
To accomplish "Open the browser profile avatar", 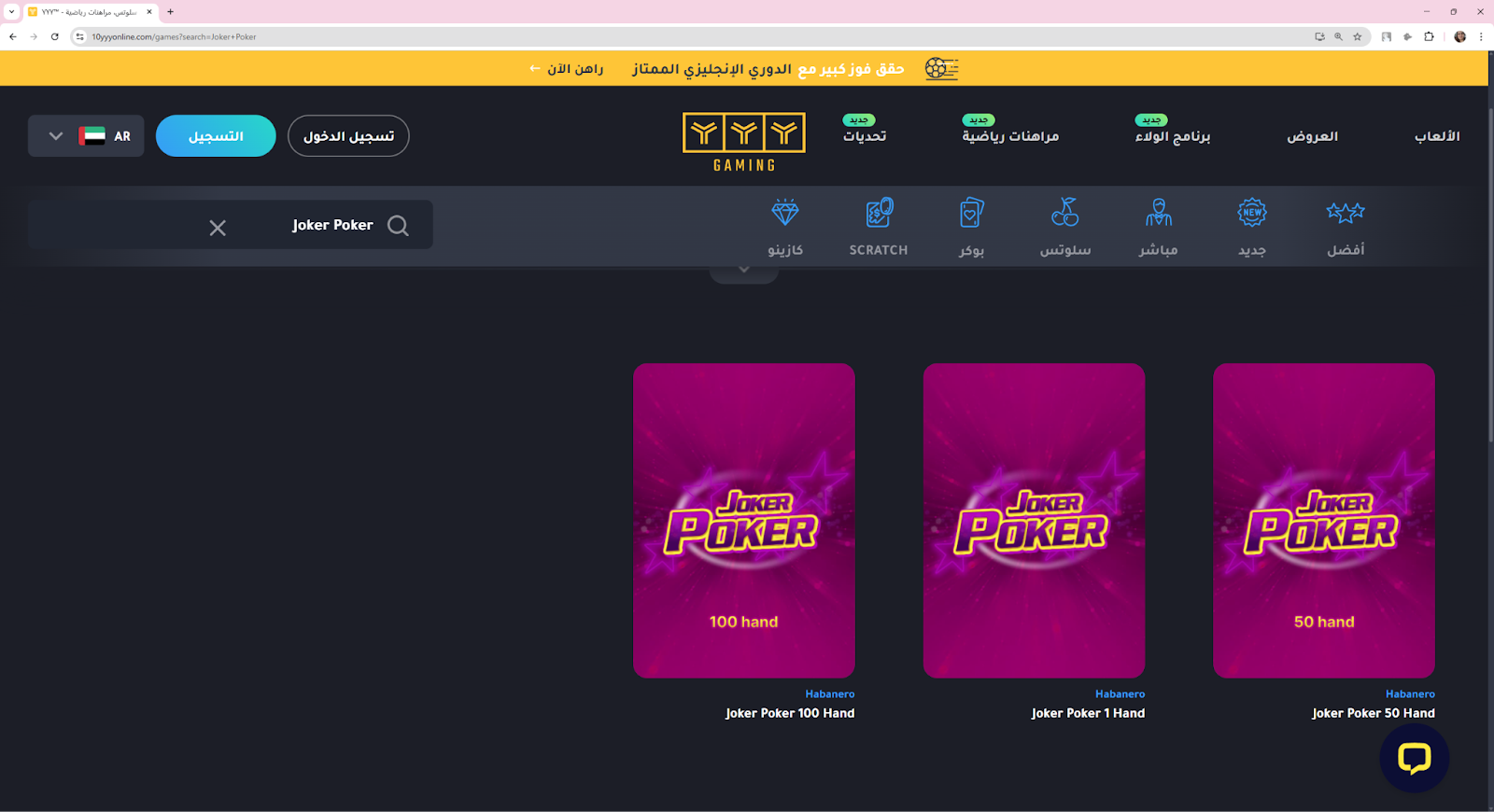I will pyautogui.click(x=1460, y=36).
